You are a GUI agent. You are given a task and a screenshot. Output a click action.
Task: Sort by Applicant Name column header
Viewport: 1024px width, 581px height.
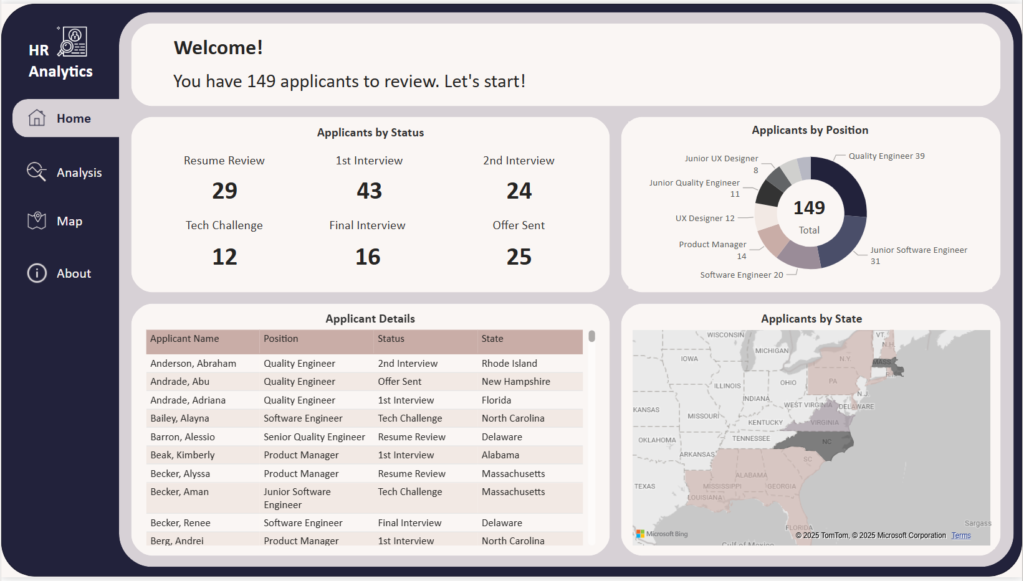[184, 339]
